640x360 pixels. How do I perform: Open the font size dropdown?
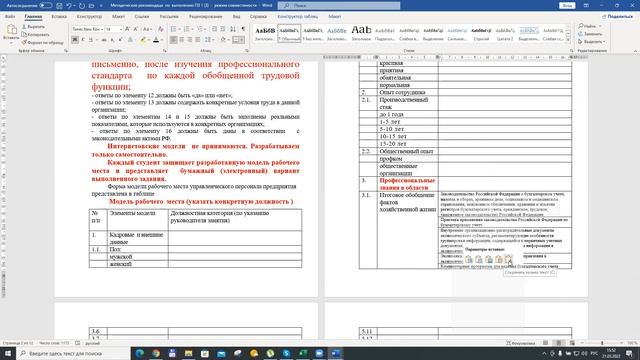point(121,29)
